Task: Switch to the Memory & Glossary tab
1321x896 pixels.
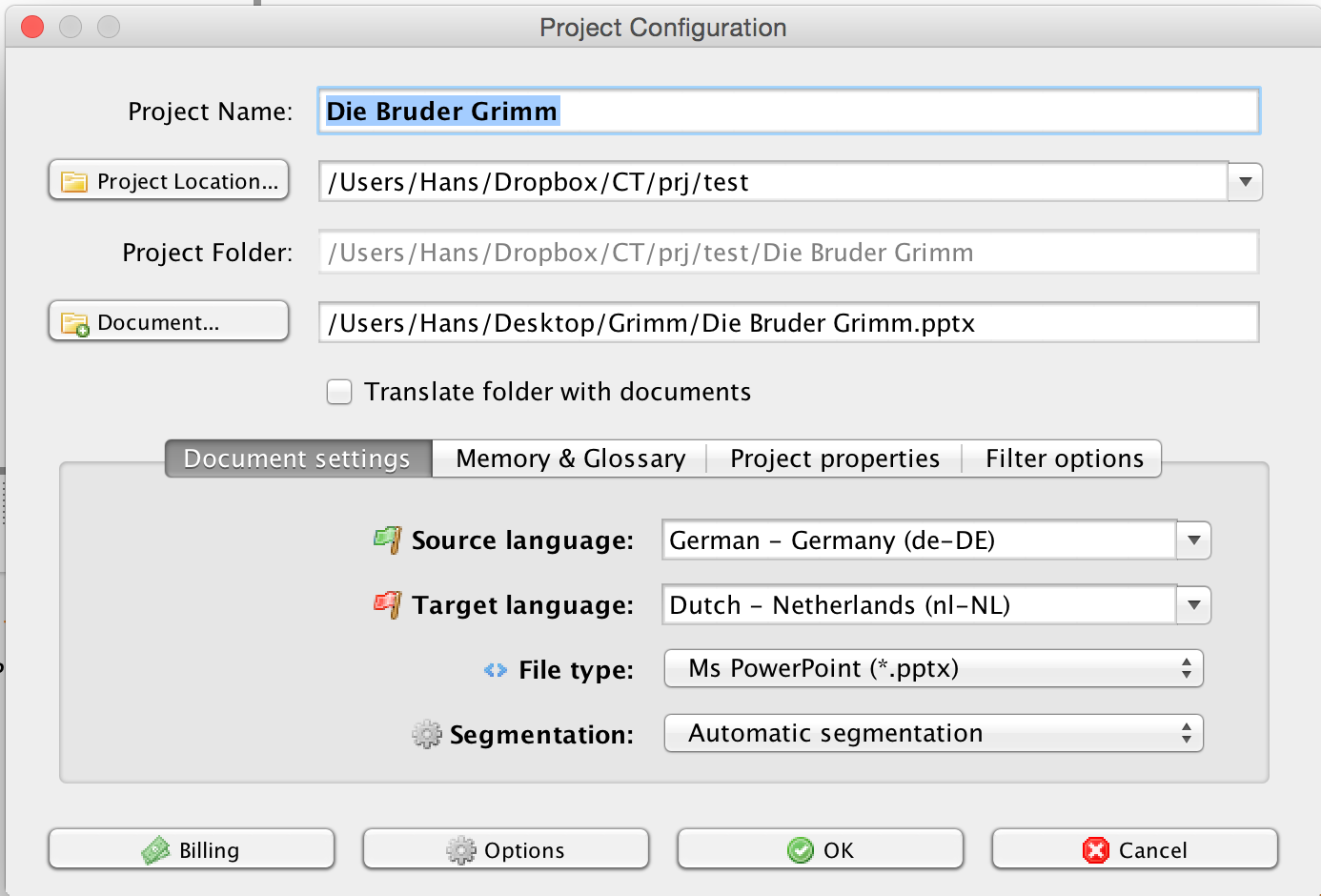Action: pos(570,458)
